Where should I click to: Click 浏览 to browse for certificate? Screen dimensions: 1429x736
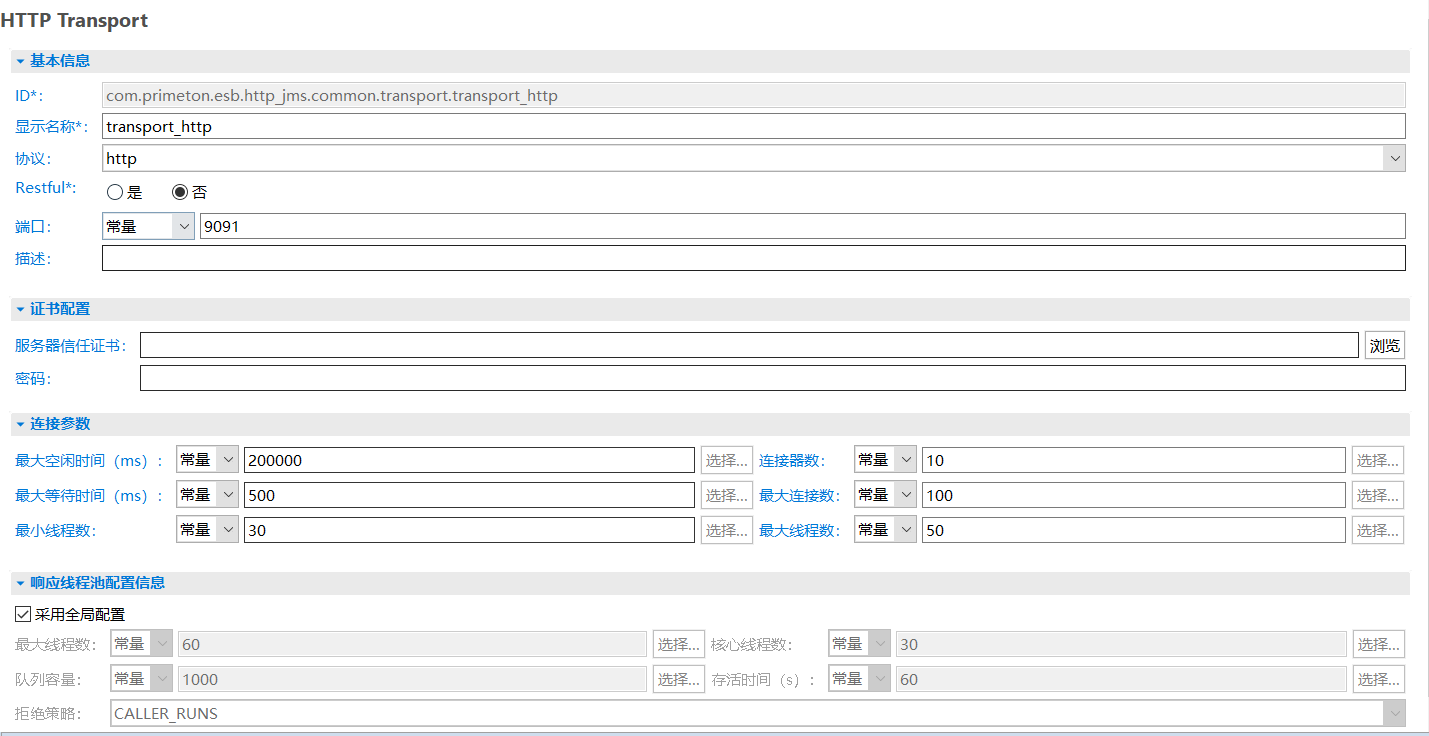coord(1385,346)
